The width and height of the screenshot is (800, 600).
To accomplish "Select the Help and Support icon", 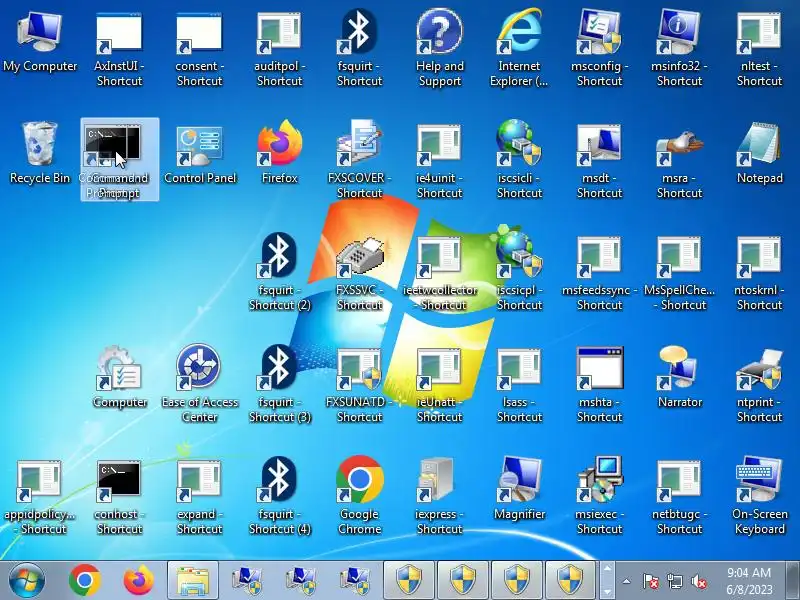I will [x=440, y=48].
